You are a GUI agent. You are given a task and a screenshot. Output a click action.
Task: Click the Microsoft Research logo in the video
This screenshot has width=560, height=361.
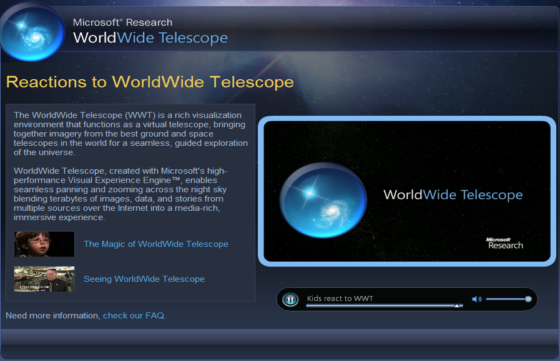coord(505,243)
